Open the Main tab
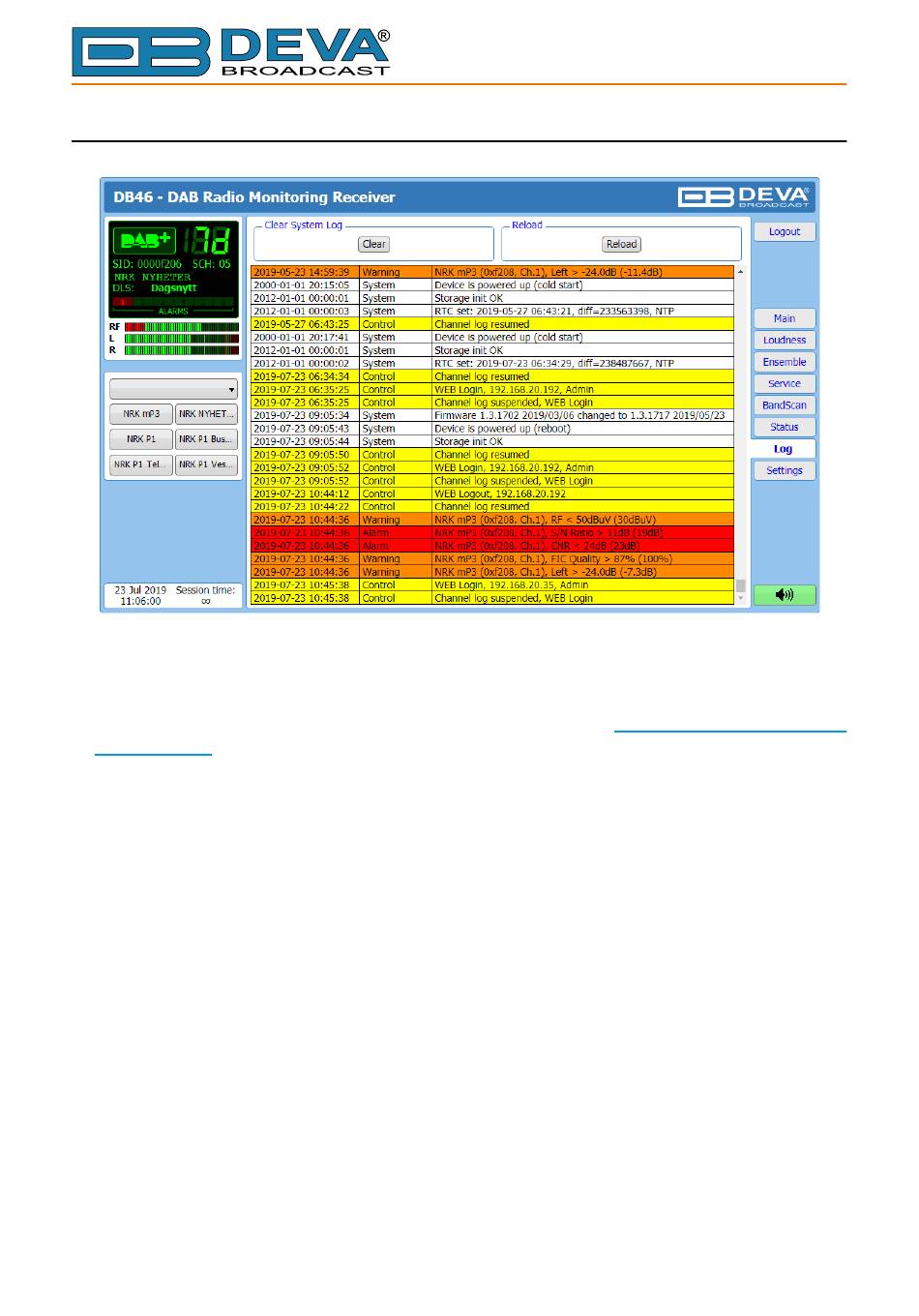This screenshot has width=919, height=1316. (x=785, y=318)
